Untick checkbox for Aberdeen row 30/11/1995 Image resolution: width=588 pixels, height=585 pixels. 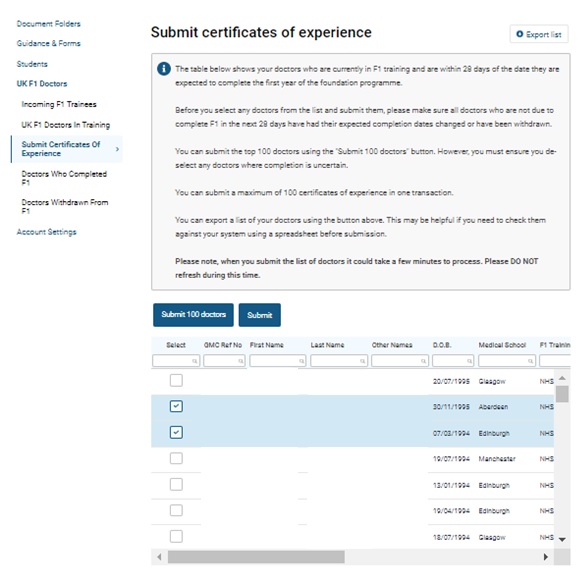tap(176, 406)
